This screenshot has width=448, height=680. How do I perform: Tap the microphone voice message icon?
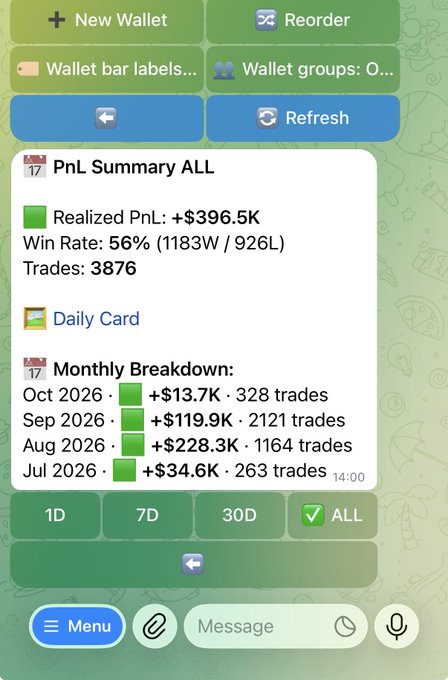pos(396,627)
